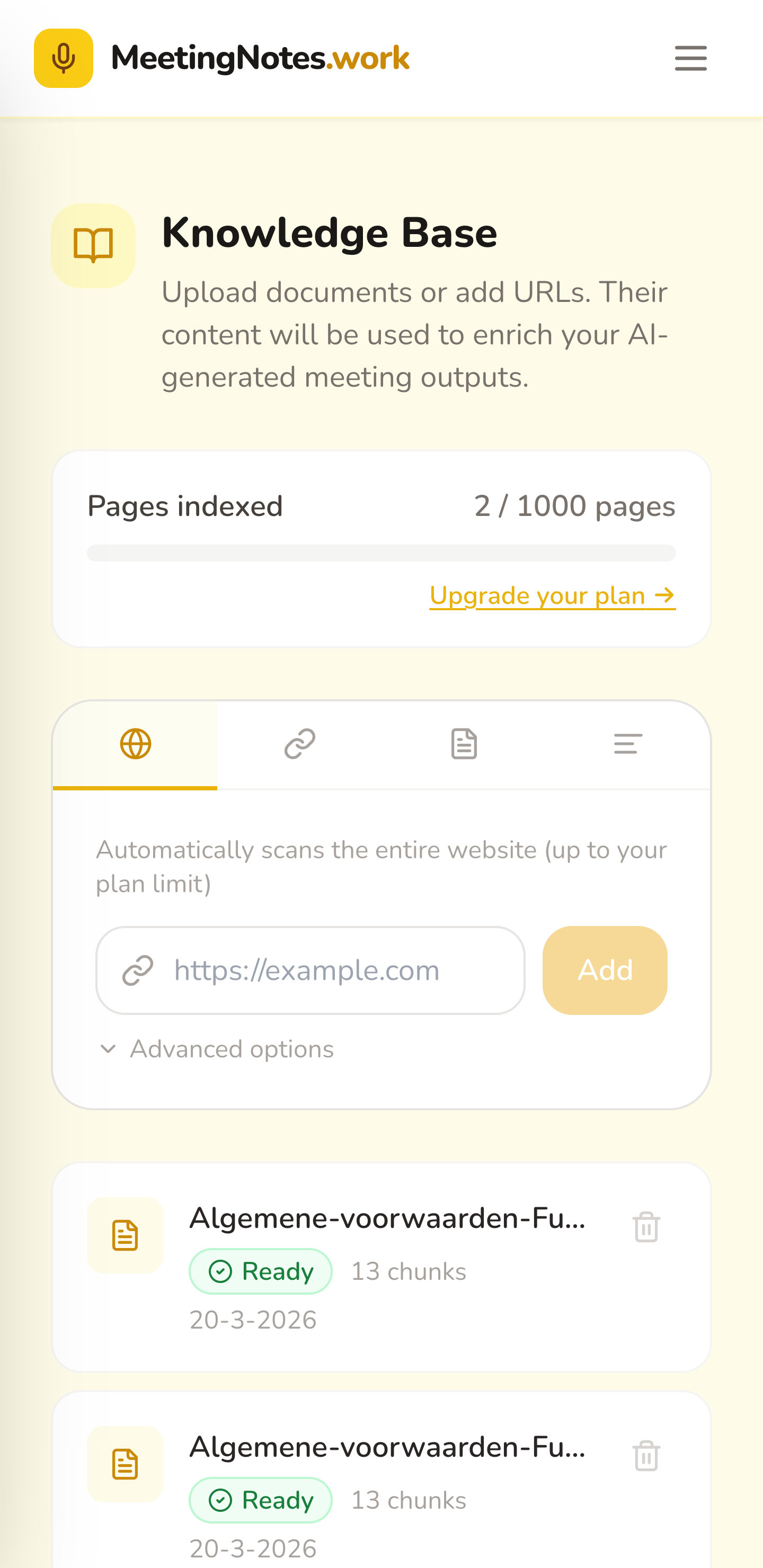Click the Upgrade your plan link
The height and width of the screenshot is (1568, 763).
[552, 596]
